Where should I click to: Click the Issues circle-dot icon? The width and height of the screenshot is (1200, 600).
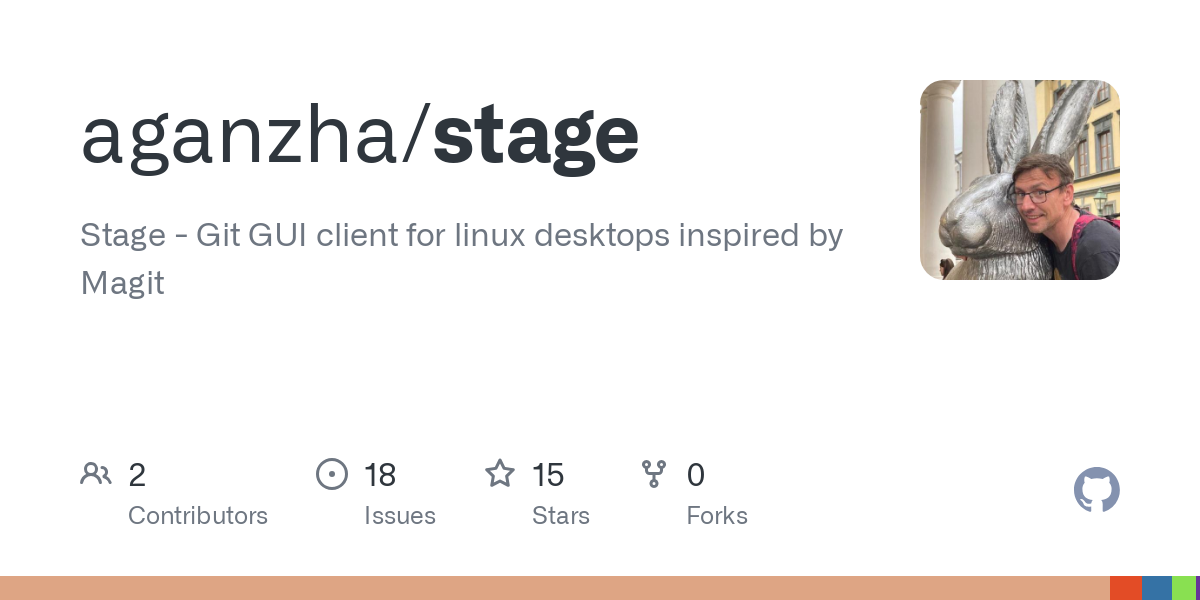332,473
